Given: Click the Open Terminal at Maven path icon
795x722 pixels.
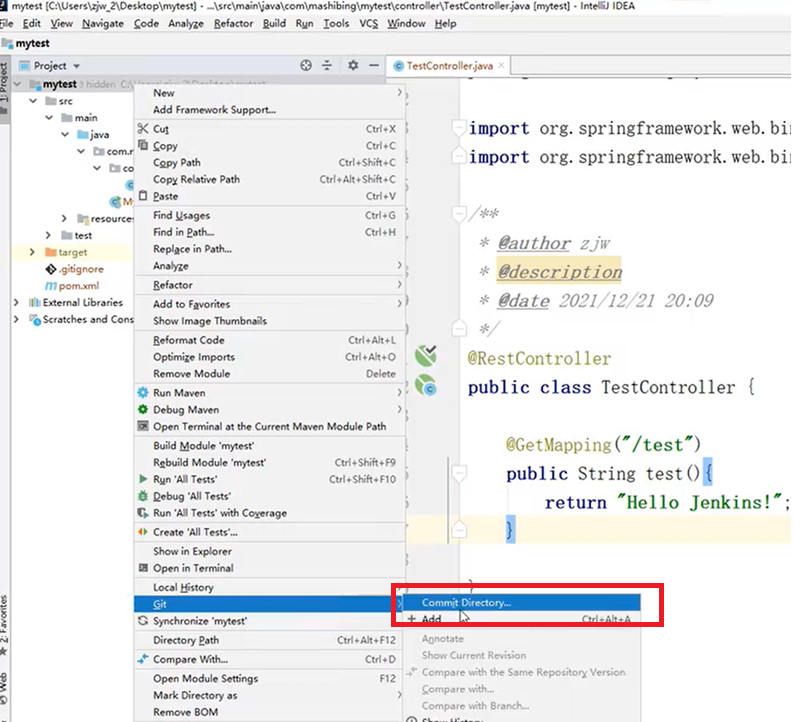Looking at the screenshot, I should (143, 426).
